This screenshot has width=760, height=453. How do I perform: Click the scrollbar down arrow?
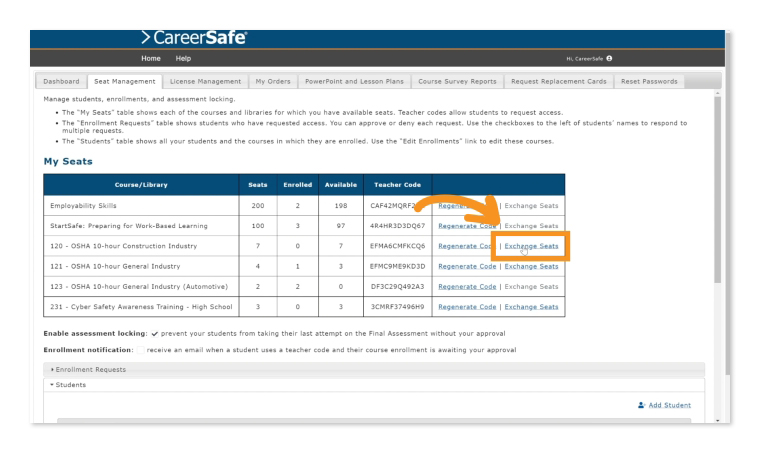coord(717,421)
